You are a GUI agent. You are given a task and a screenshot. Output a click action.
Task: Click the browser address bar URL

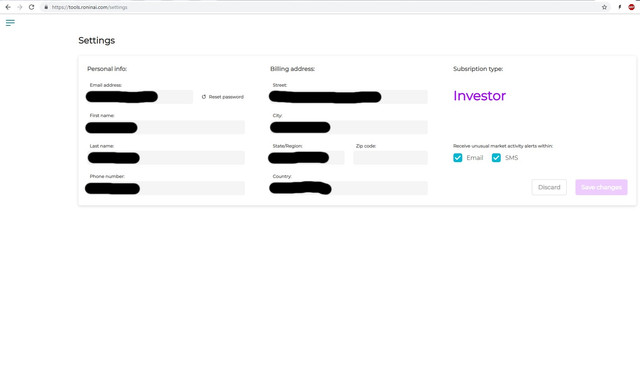click(x=89, y=7)
